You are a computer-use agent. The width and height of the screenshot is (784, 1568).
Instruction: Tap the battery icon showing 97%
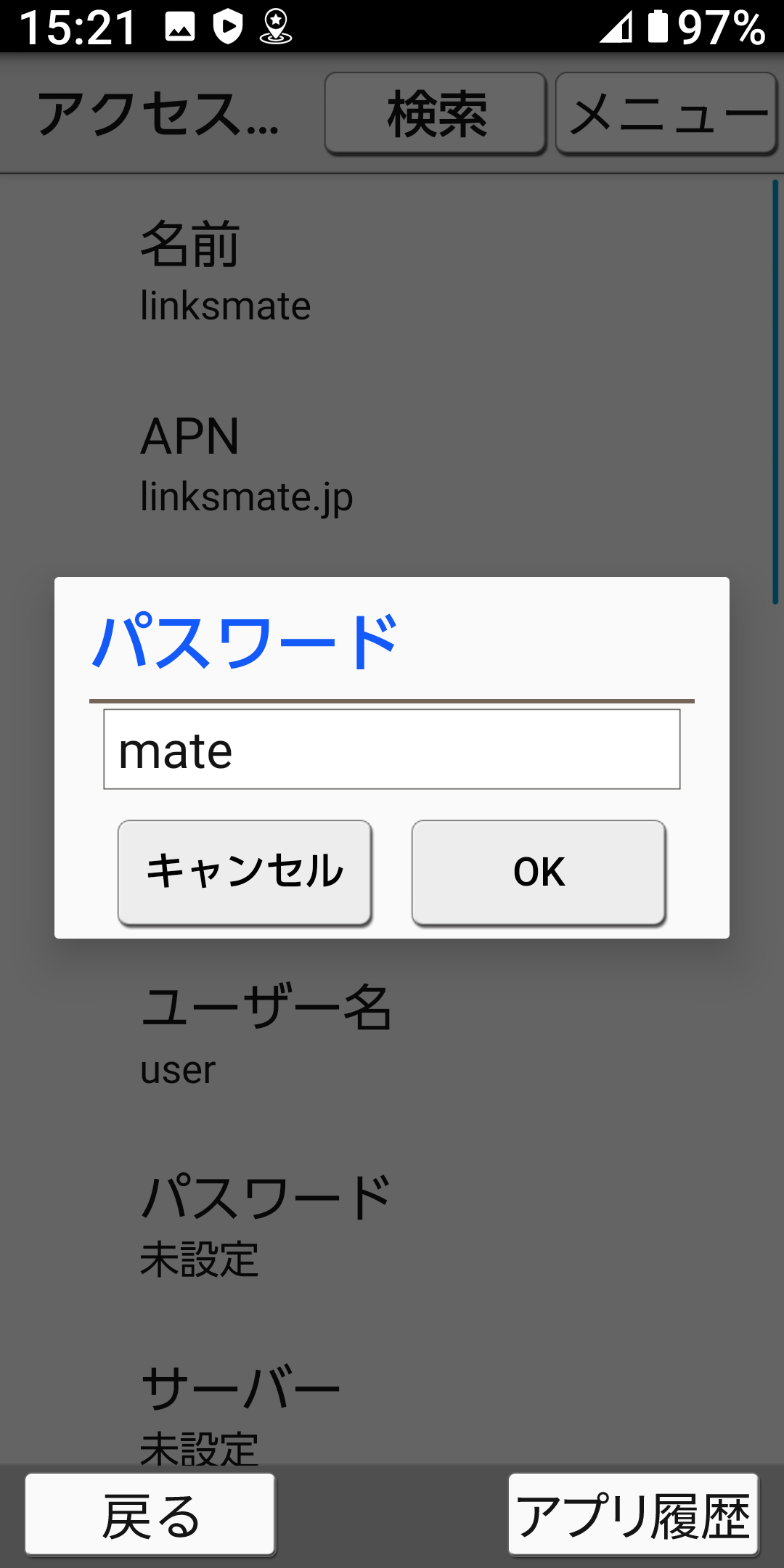(658, 27)
